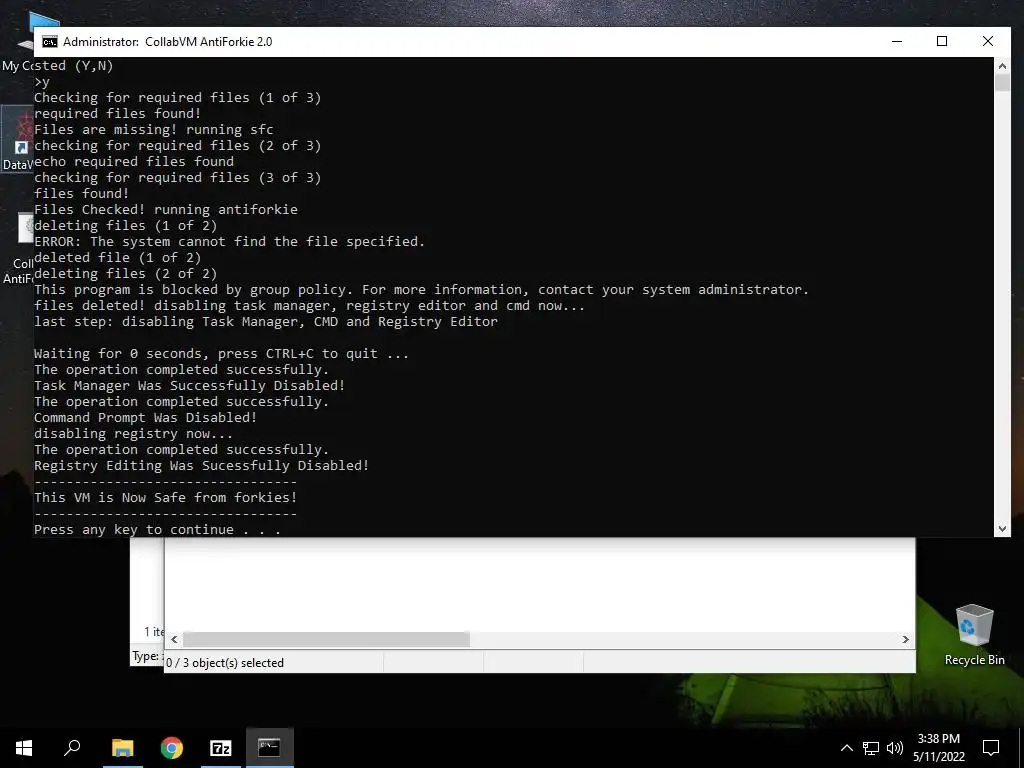Click 'This VM is Now Safe from forkies!' line
Image resolution: width=1024 pixels, height=768 pixels.
coord(166,498)
